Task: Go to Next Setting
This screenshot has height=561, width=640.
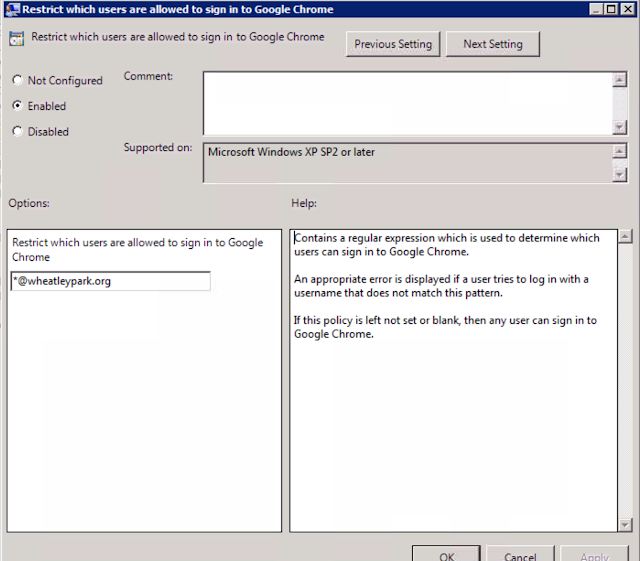Action: pos(493,44)
